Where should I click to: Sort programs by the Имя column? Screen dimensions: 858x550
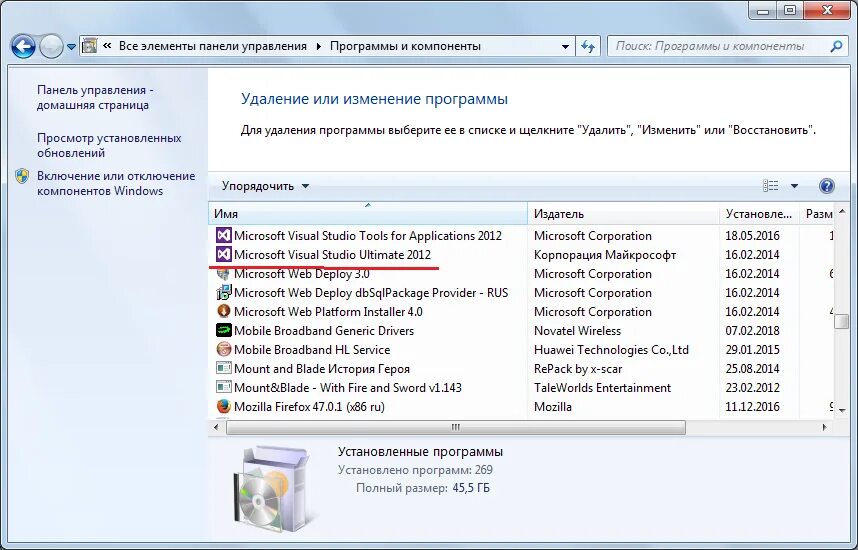pyautogui.click(x=368, y=214)
